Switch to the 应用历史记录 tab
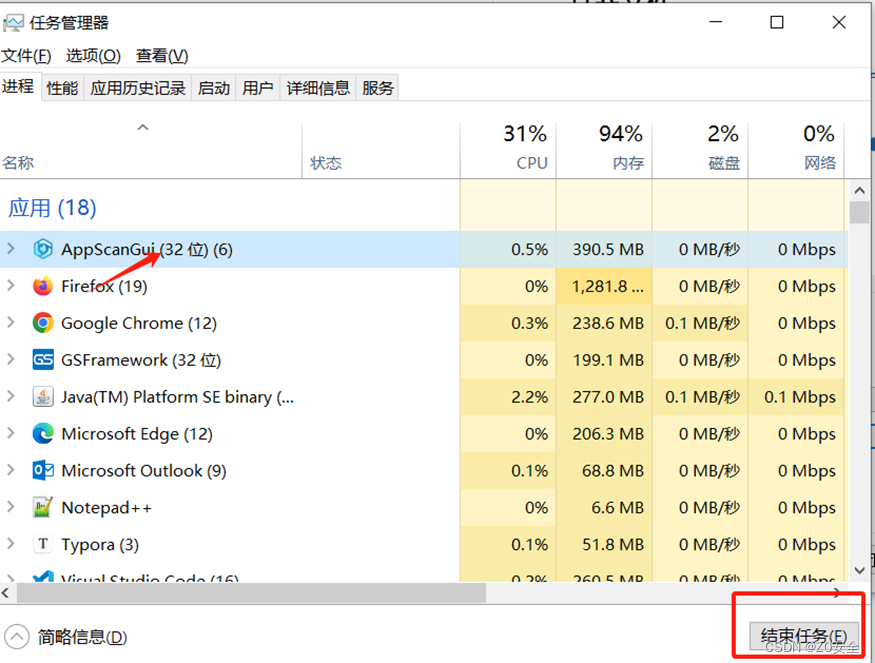Image resolution: width=875 pixels, height=663 pixels. (x=138, y=88)
